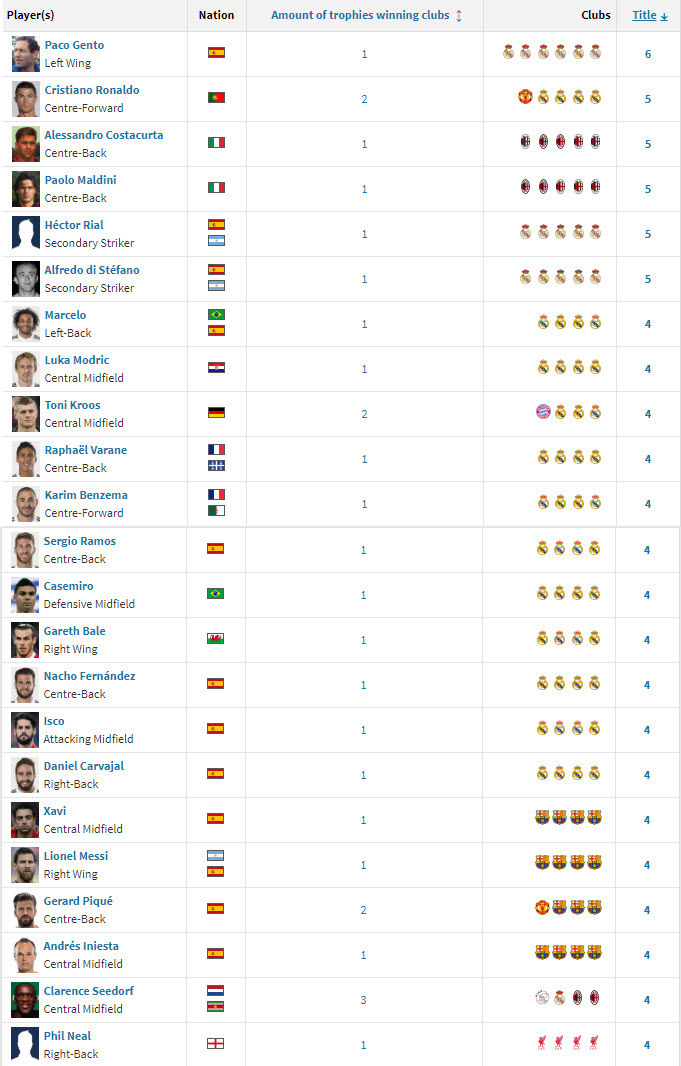
Task: Click Marcelo portrait thumbnail
Action: [x=26, y=323]
